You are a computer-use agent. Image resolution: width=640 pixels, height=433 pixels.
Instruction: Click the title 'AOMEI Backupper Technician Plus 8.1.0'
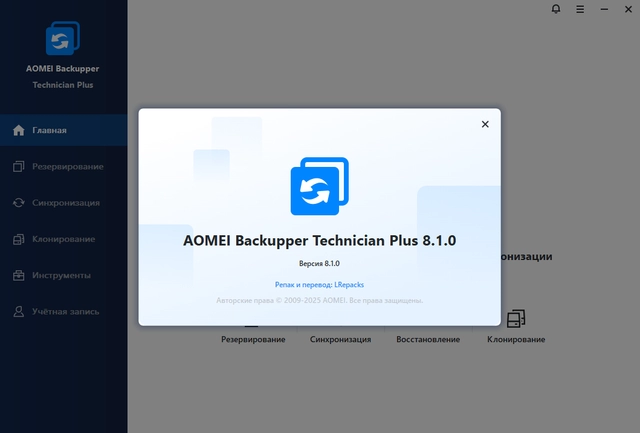coord(320,240)
